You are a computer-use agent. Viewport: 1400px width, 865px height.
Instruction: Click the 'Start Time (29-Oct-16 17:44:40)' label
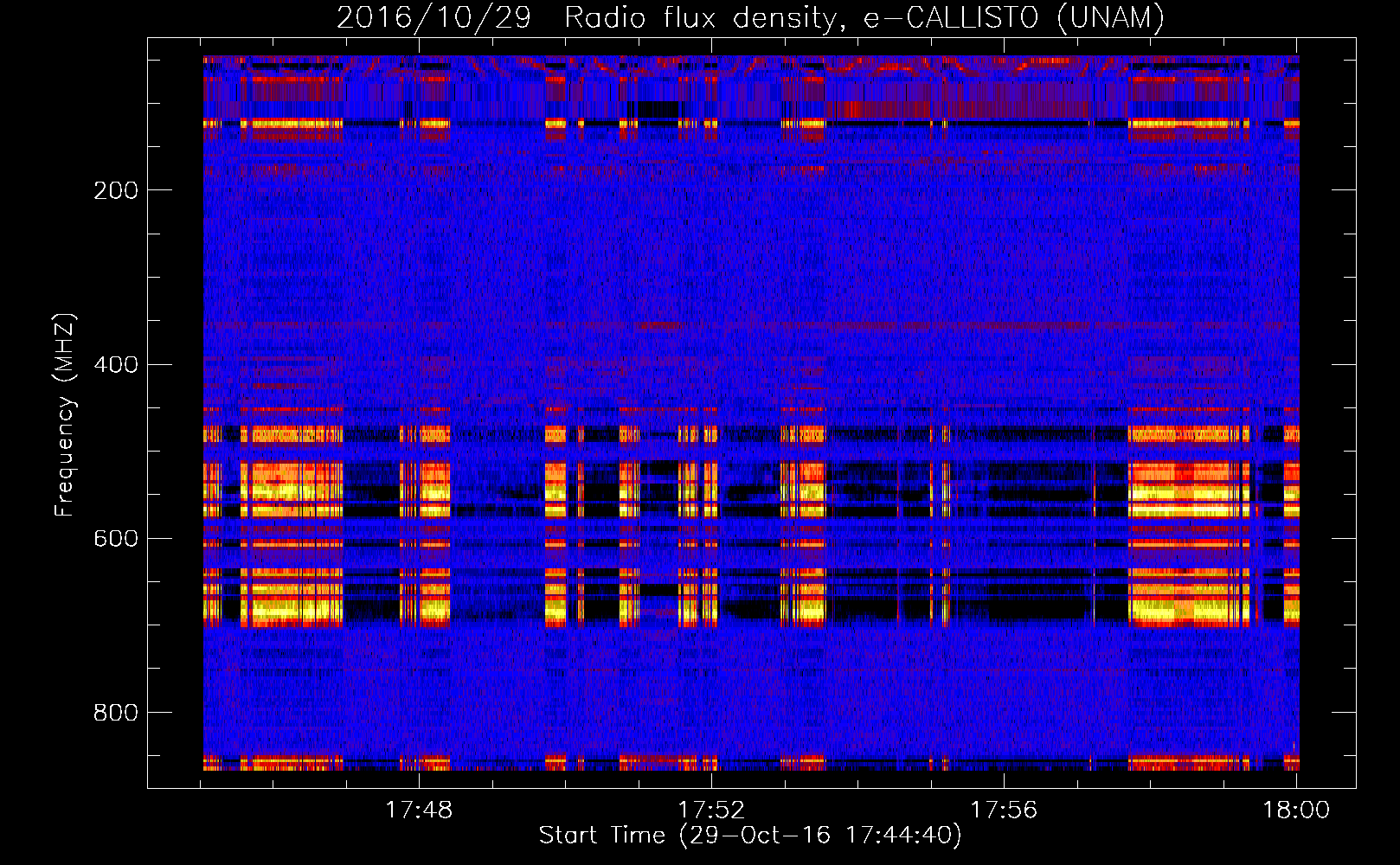pos(750,836)
